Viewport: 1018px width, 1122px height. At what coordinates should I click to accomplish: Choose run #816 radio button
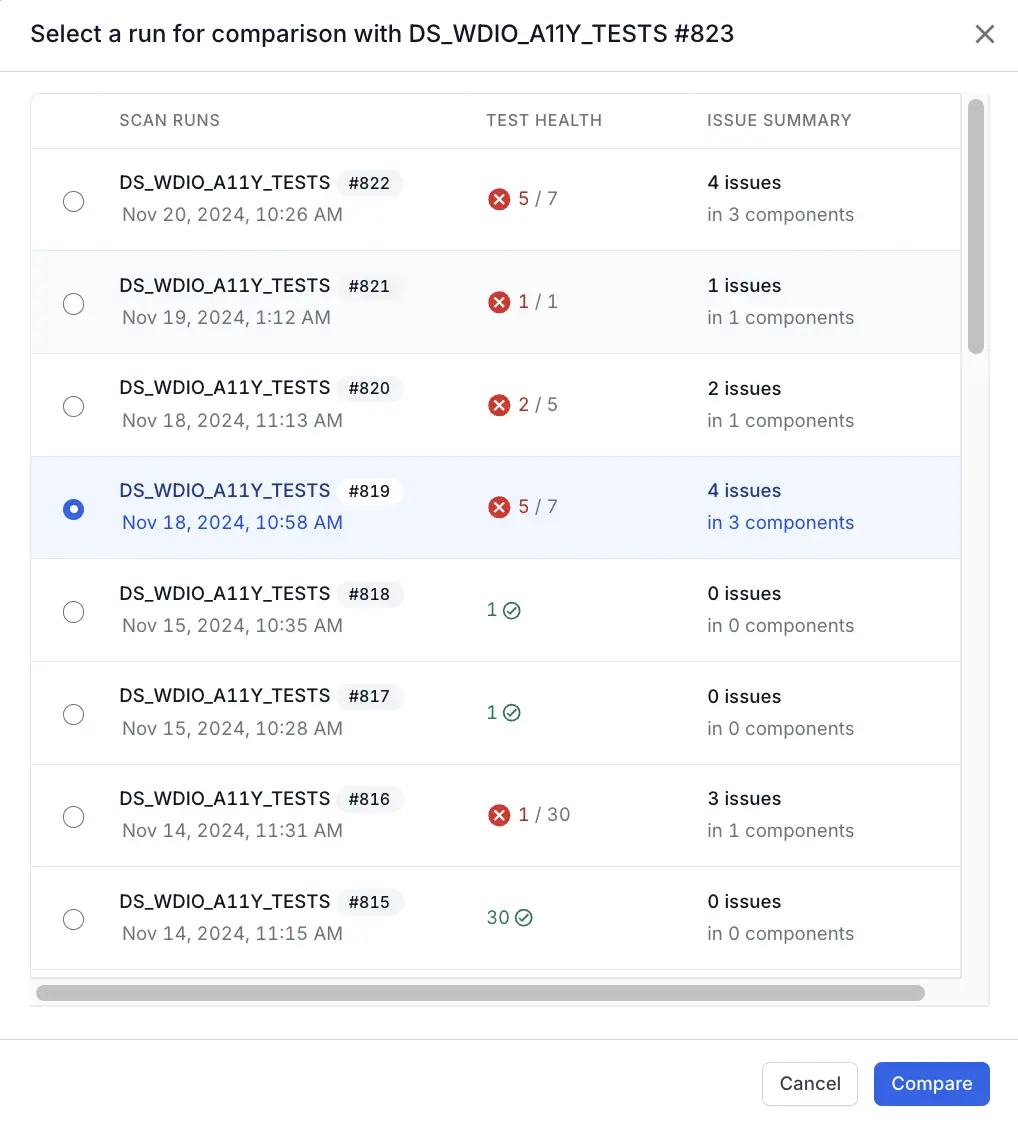[x=73, y=817]
